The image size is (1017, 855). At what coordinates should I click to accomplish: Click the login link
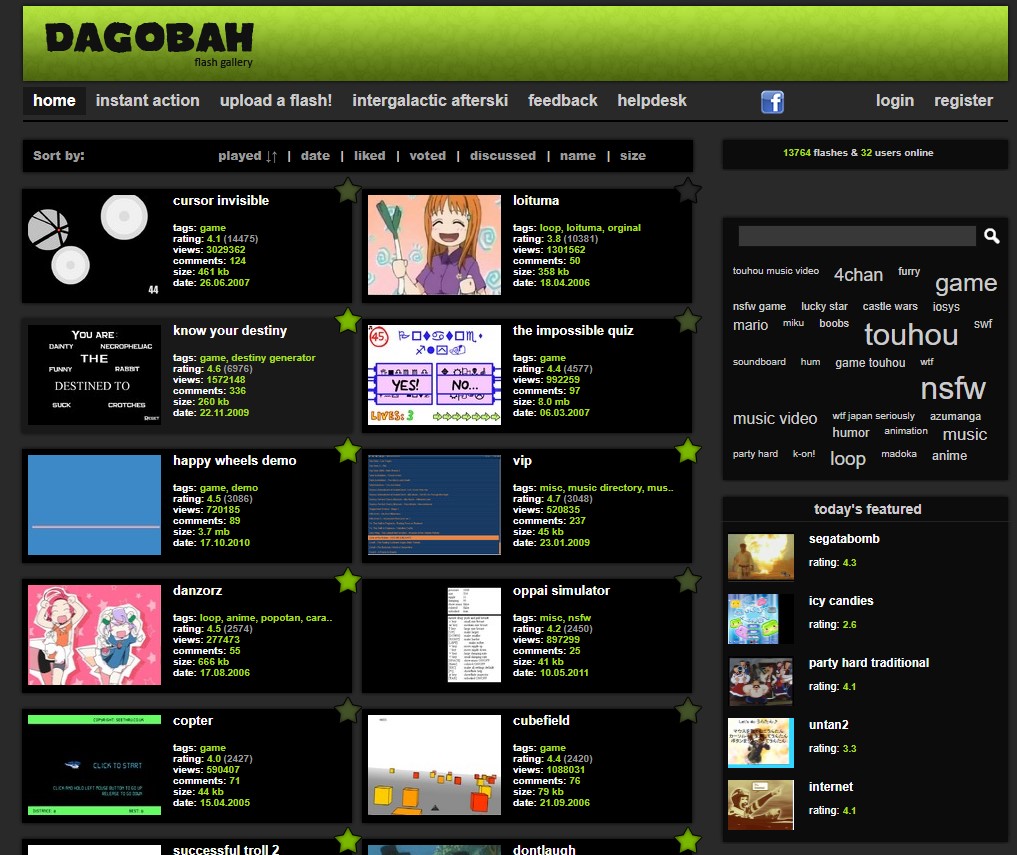point(894,101)
